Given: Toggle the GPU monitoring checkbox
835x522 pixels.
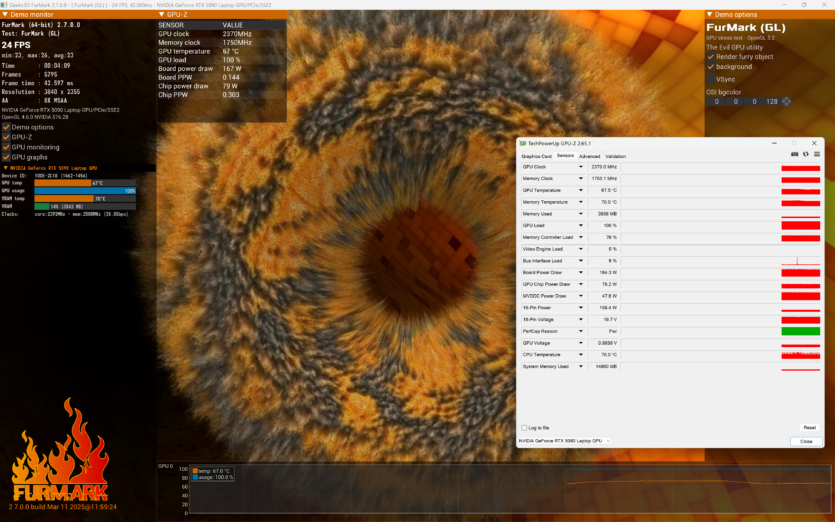Looking at the screenshot, I should 6,148.
